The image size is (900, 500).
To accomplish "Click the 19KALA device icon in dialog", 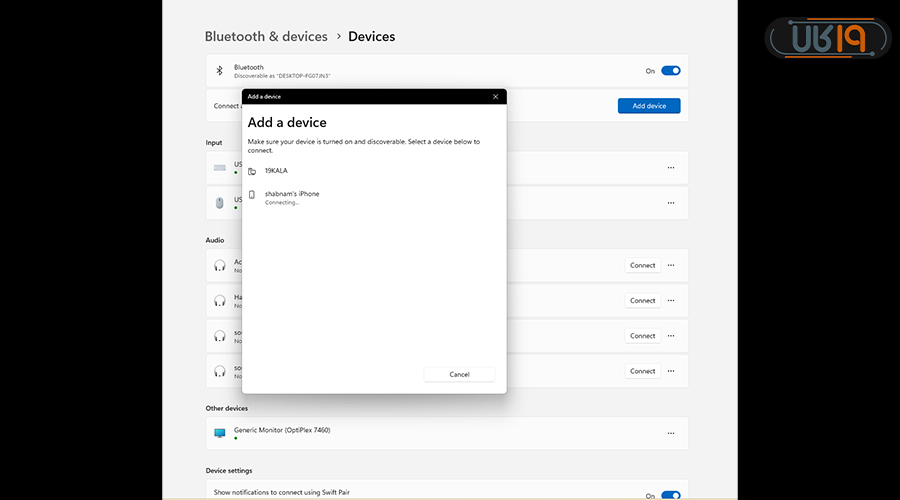I will pyautogui.click(x=252, y=171).
